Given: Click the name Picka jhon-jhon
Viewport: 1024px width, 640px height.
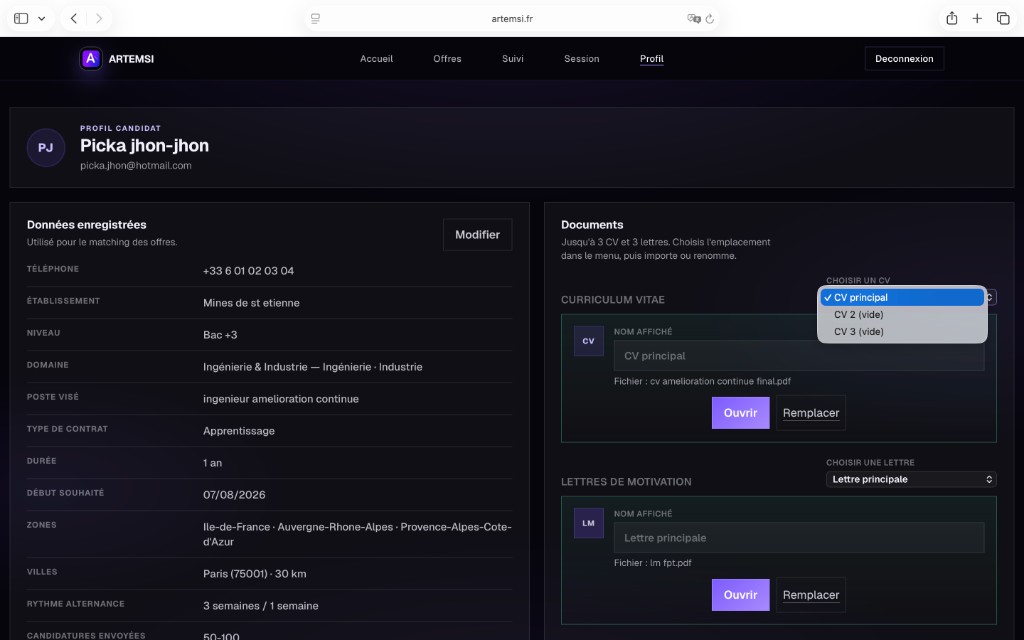Looking at the screenshot, I should (x=144, y=146).
